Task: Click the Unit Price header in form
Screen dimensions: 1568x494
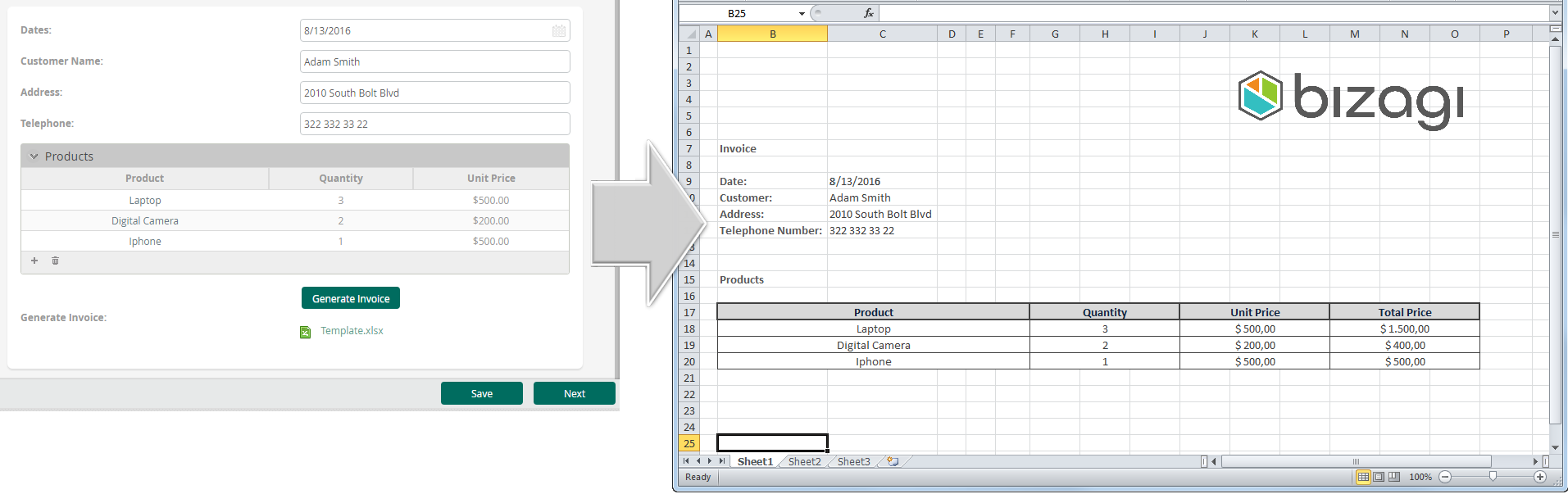Action: point(491,179)
